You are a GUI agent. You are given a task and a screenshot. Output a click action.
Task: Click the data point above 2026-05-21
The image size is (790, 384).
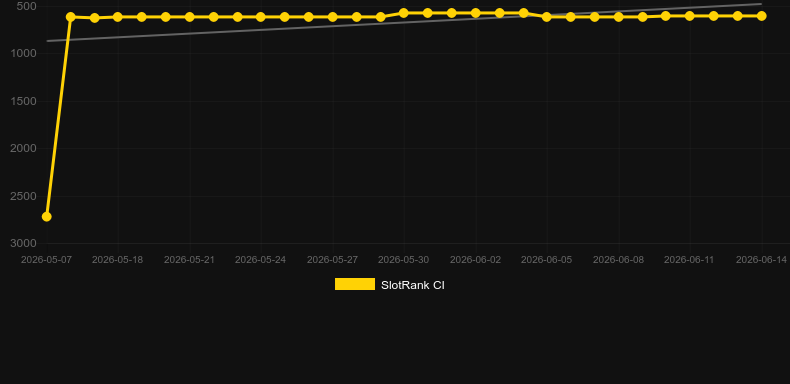point(189,17)
